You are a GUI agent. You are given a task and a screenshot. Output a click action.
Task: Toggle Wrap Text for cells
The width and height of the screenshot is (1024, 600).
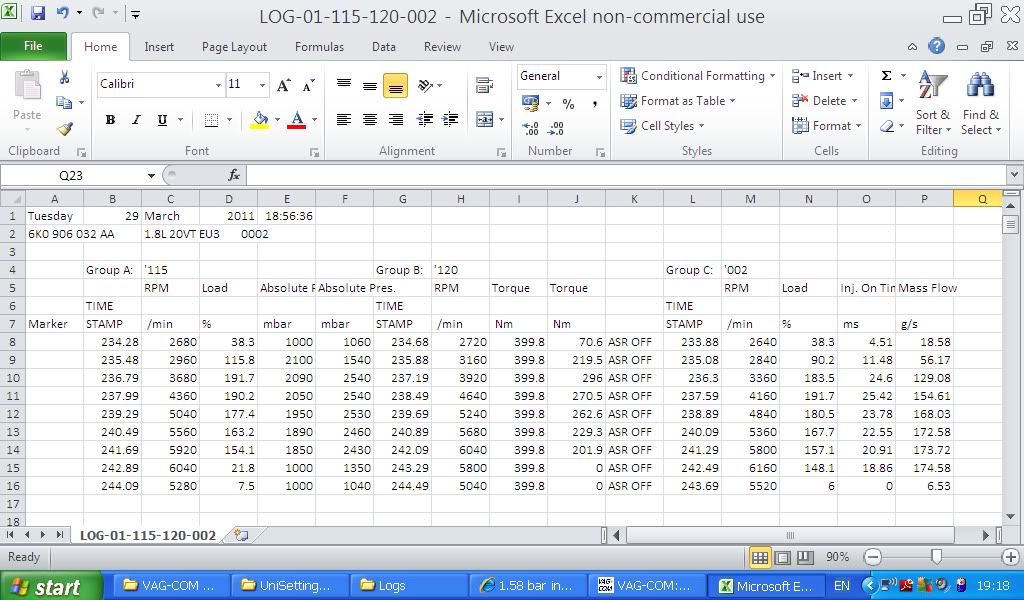(484, 85)
